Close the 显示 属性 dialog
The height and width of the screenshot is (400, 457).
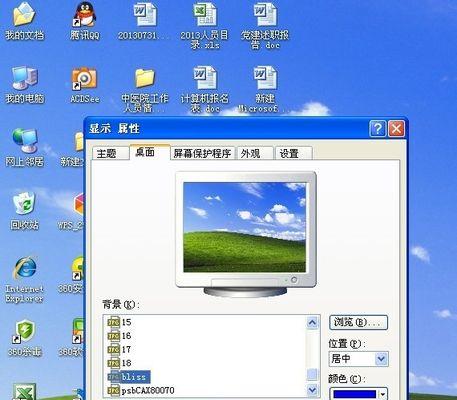tap(396, 129)
